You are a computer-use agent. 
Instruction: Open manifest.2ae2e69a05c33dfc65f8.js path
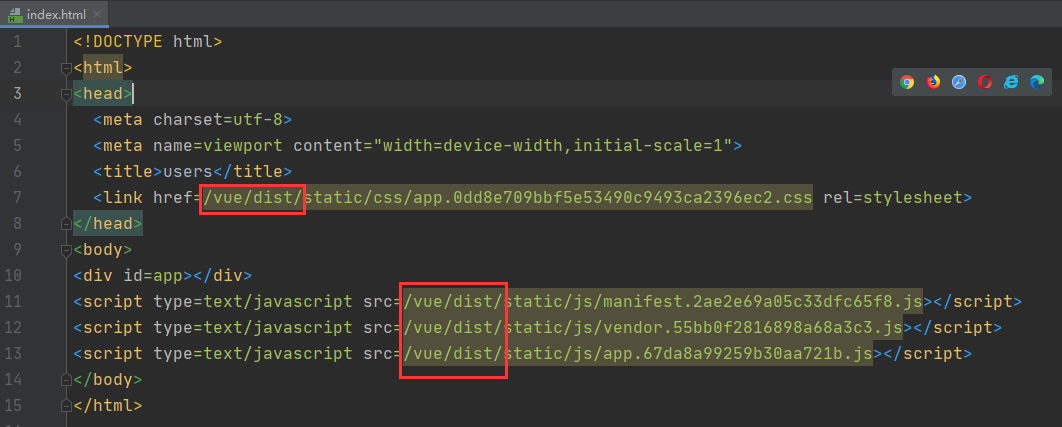662,302
